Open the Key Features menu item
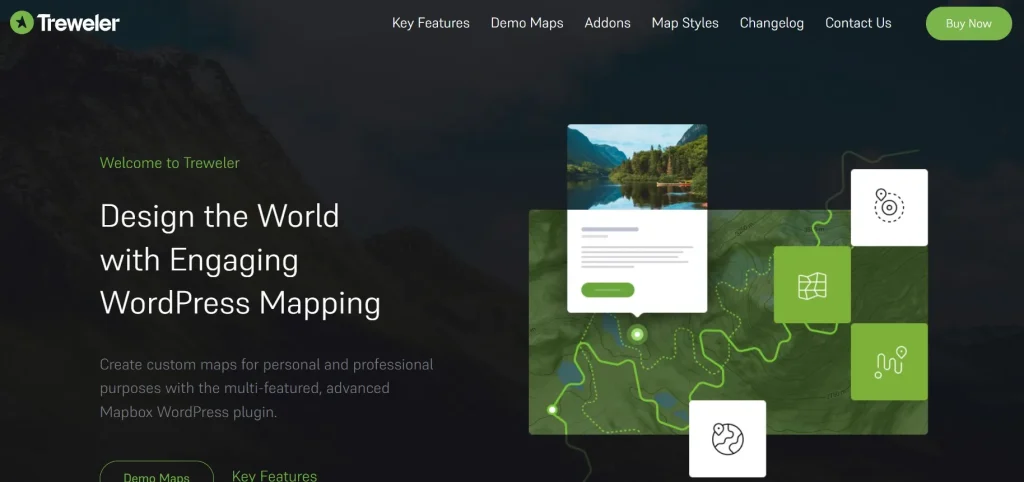This screenshot has width=1024, height=482. point(430,24)
